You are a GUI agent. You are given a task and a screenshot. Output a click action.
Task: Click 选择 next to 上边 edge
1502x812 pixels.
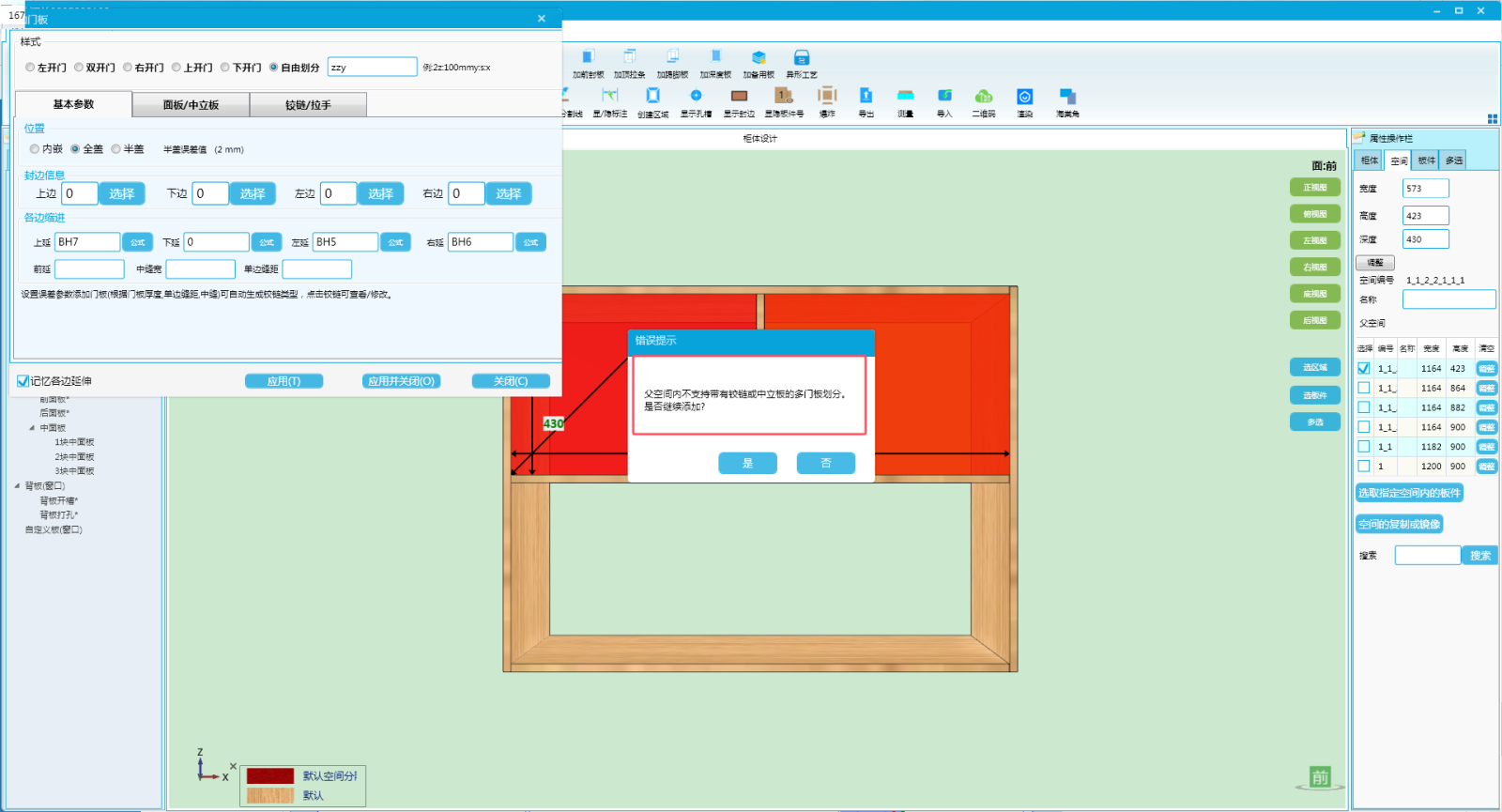coord(122,193)
